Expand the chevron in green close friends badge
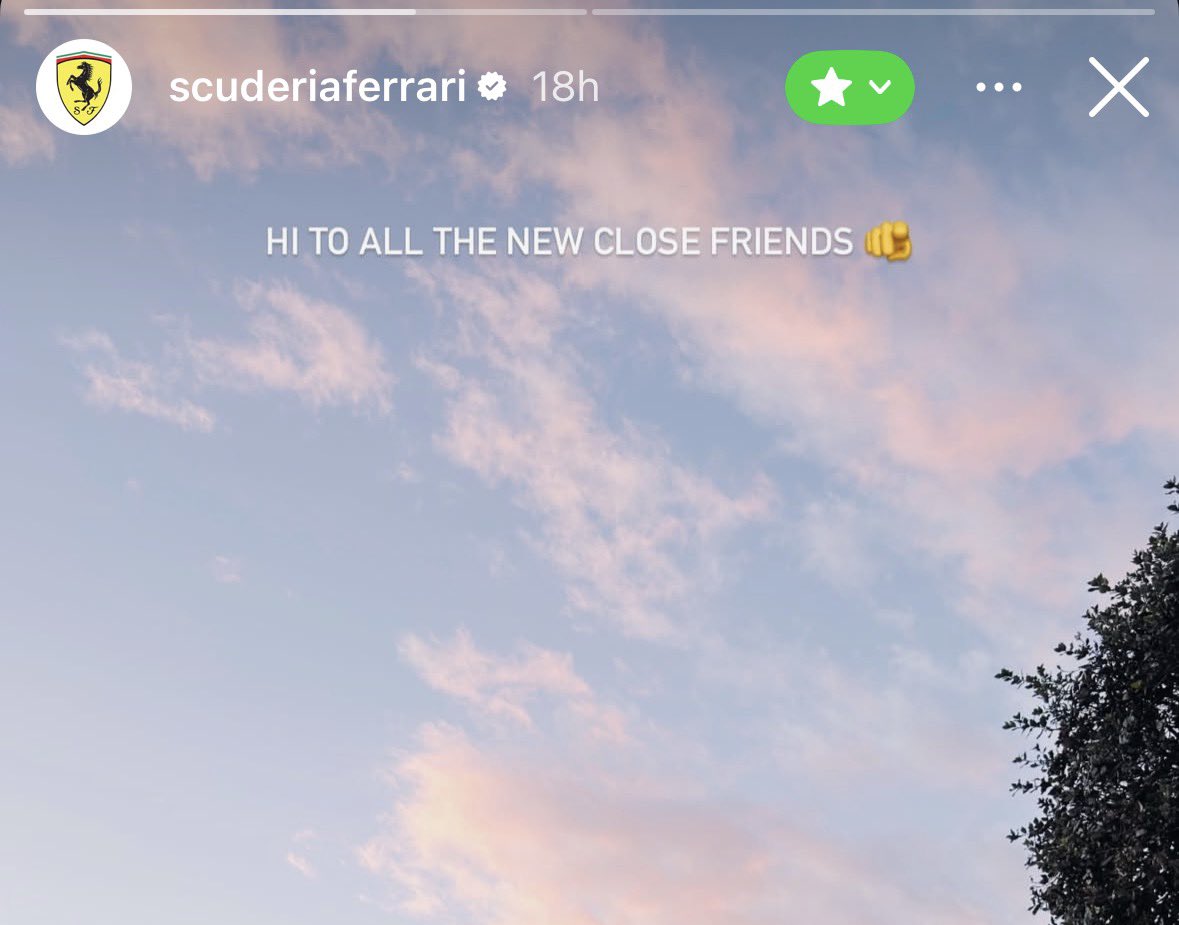Viewport: 1179px width, 925px height. point(880,87)
